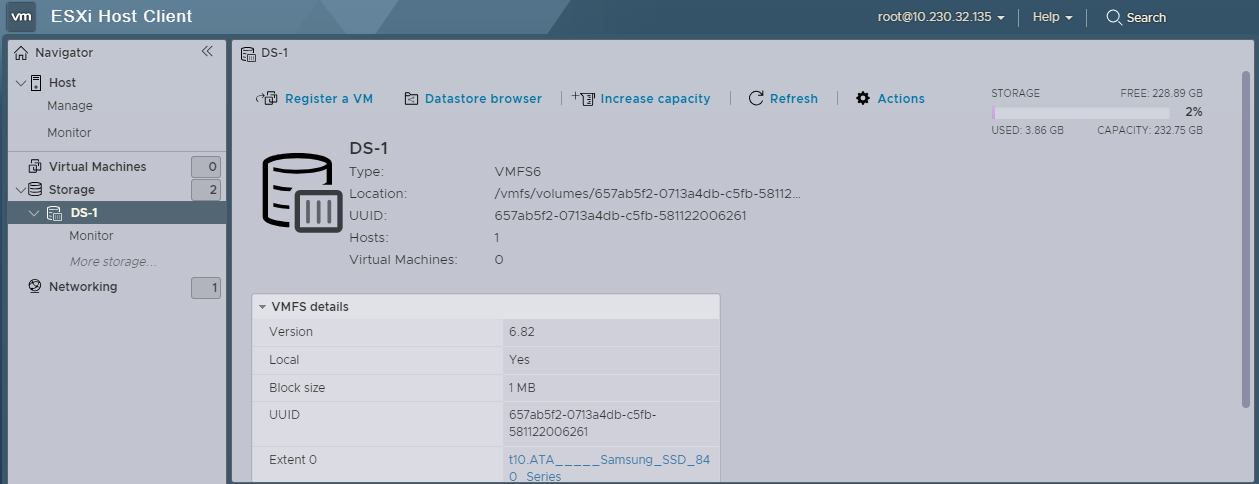The image size is (1259, 484).
Task: Open Manage under Host
Action: [x=70, y=106]
